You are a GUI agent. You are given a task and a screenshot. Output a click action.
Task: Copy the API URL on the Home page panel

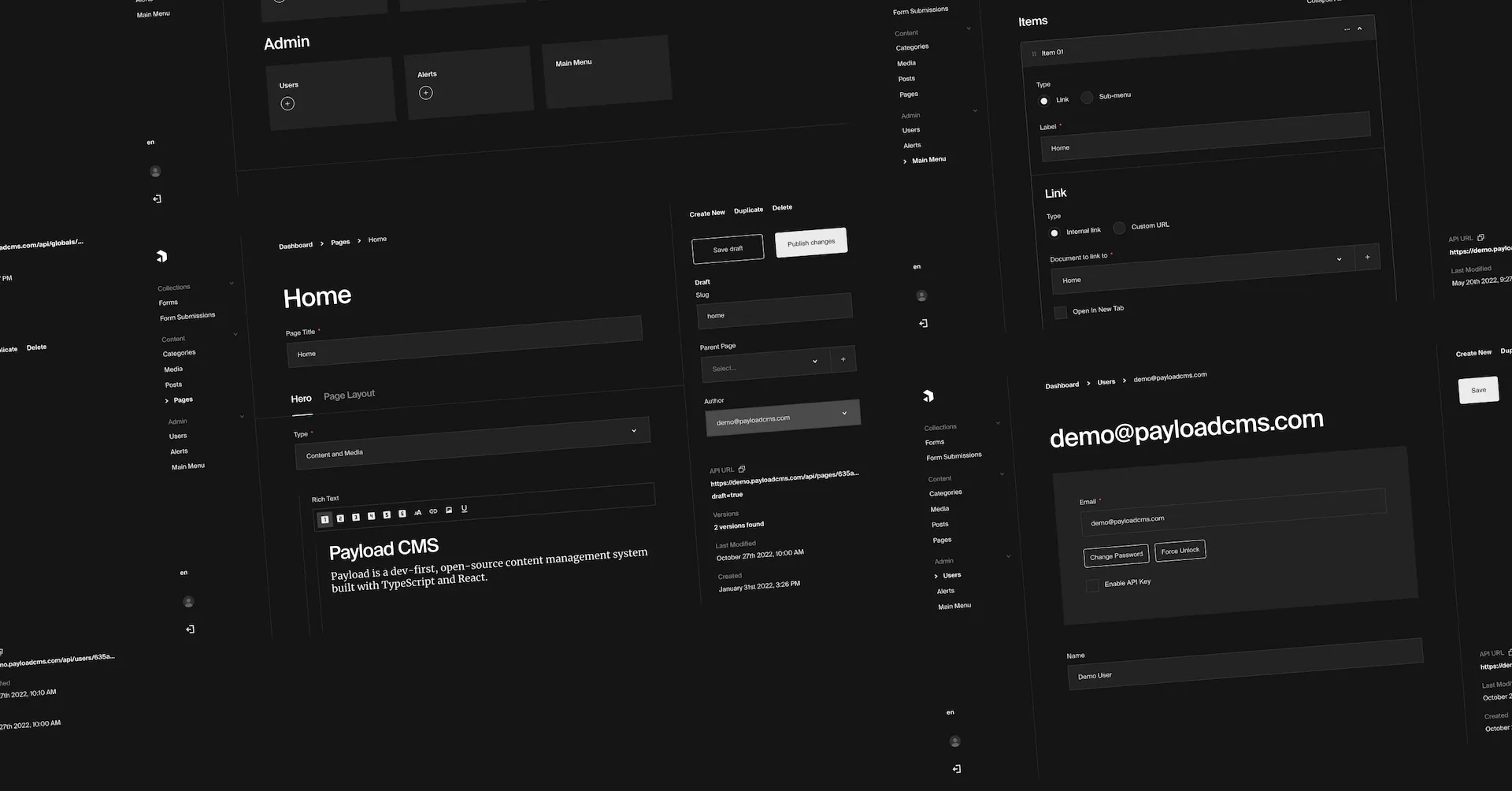click(742, 469)
